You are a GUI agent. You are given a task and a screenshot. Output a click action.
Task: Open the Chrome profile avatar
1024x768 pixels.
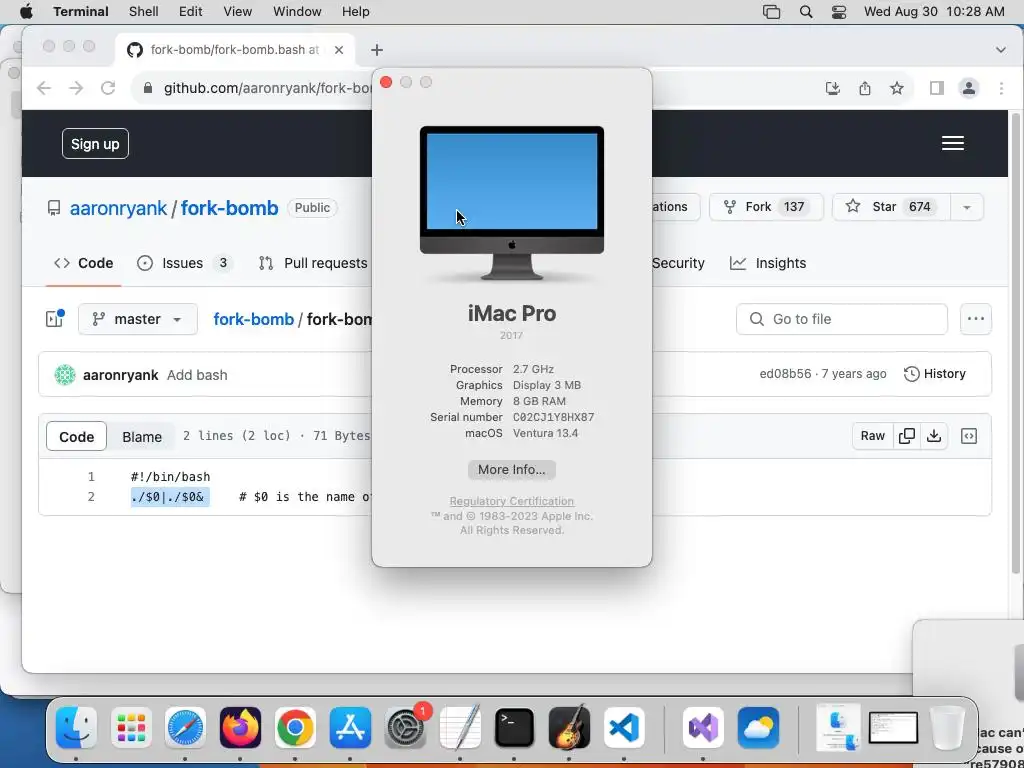pos(968,88)
